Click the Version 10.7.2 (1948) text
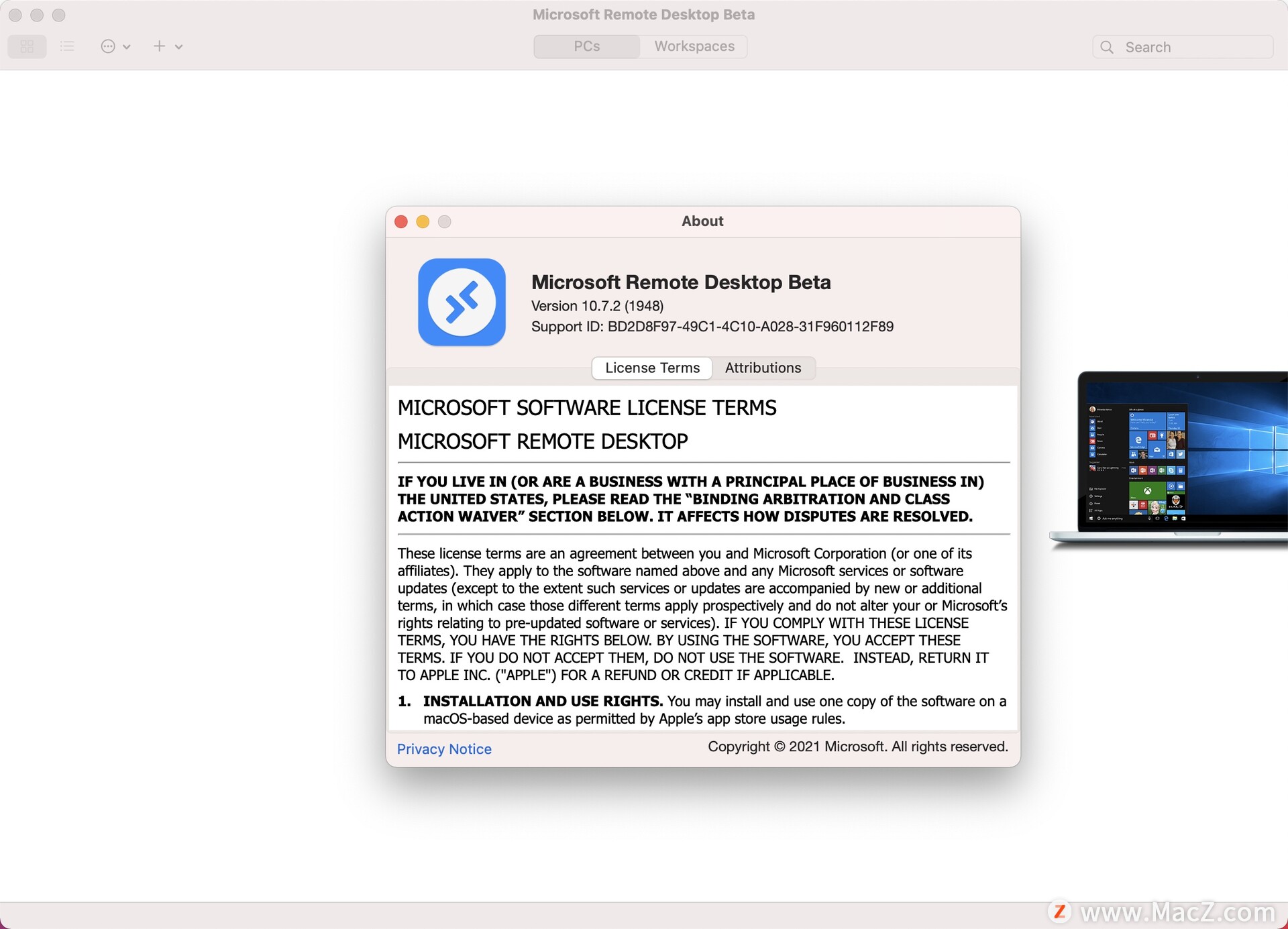1288x929 pixels. point(597,306)
